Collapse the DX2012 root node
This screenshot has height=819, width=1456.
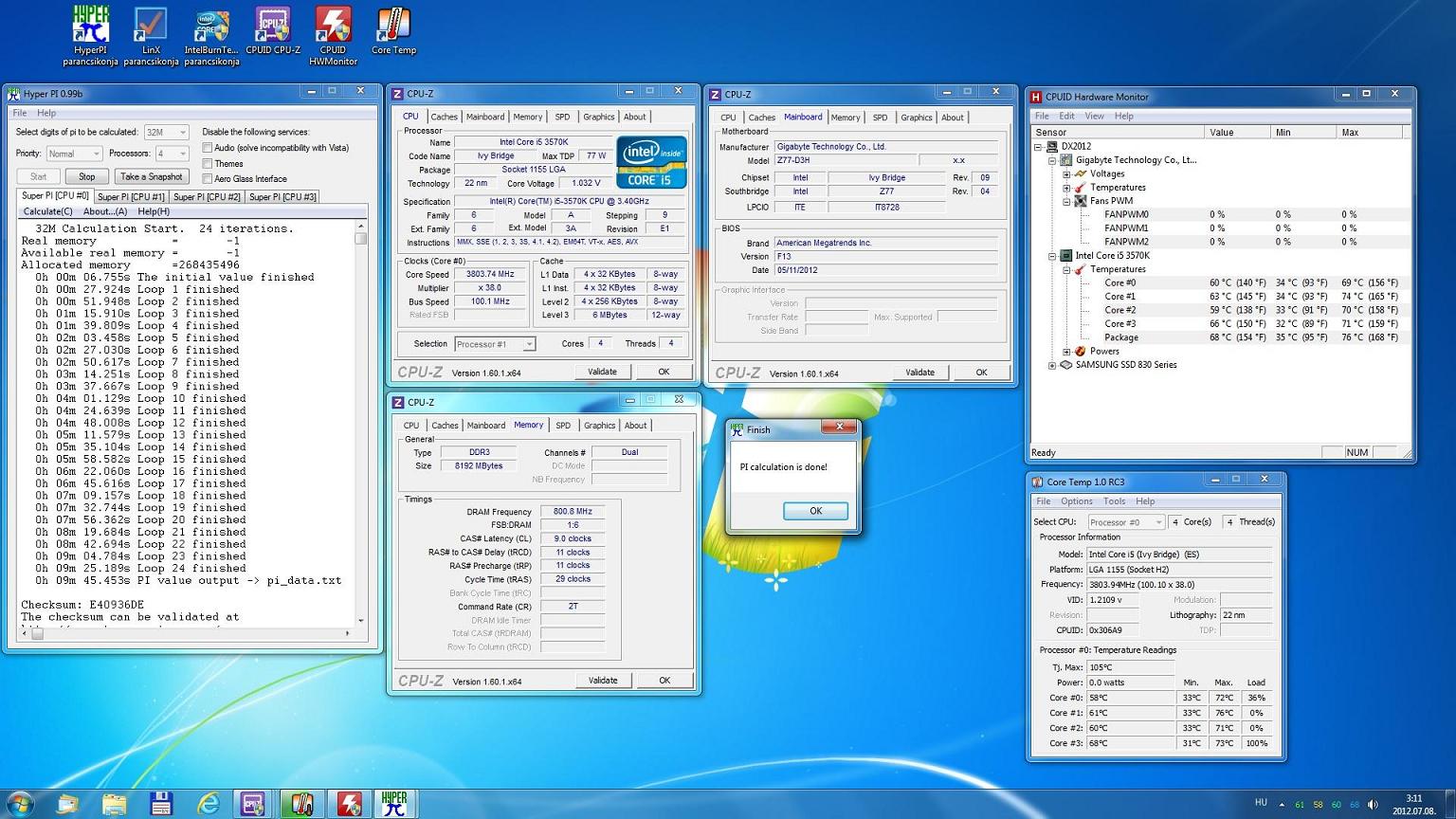tap(1039, 147)
